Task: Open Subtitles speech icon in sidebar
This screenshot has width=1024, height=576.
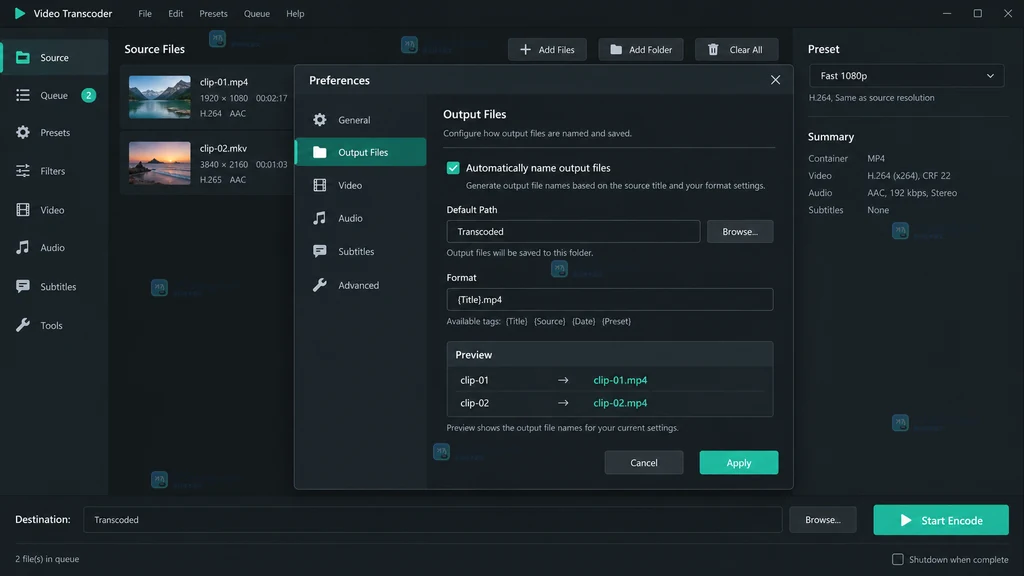Action: pyautogui.click(x=23, y=287)
